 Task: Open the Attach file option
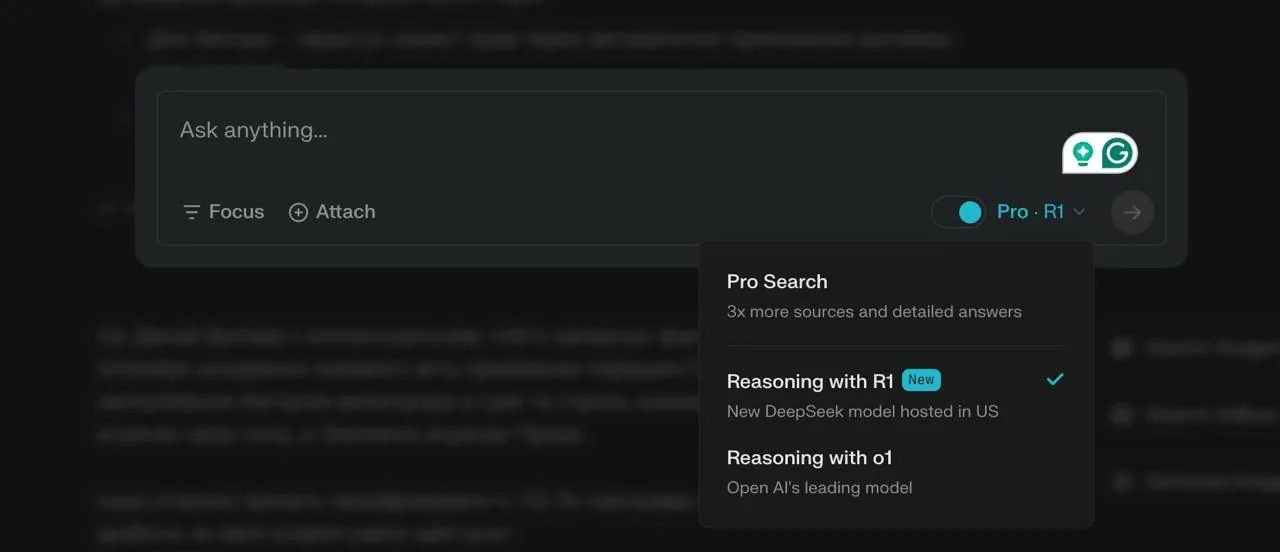click(x=332, y=212)
